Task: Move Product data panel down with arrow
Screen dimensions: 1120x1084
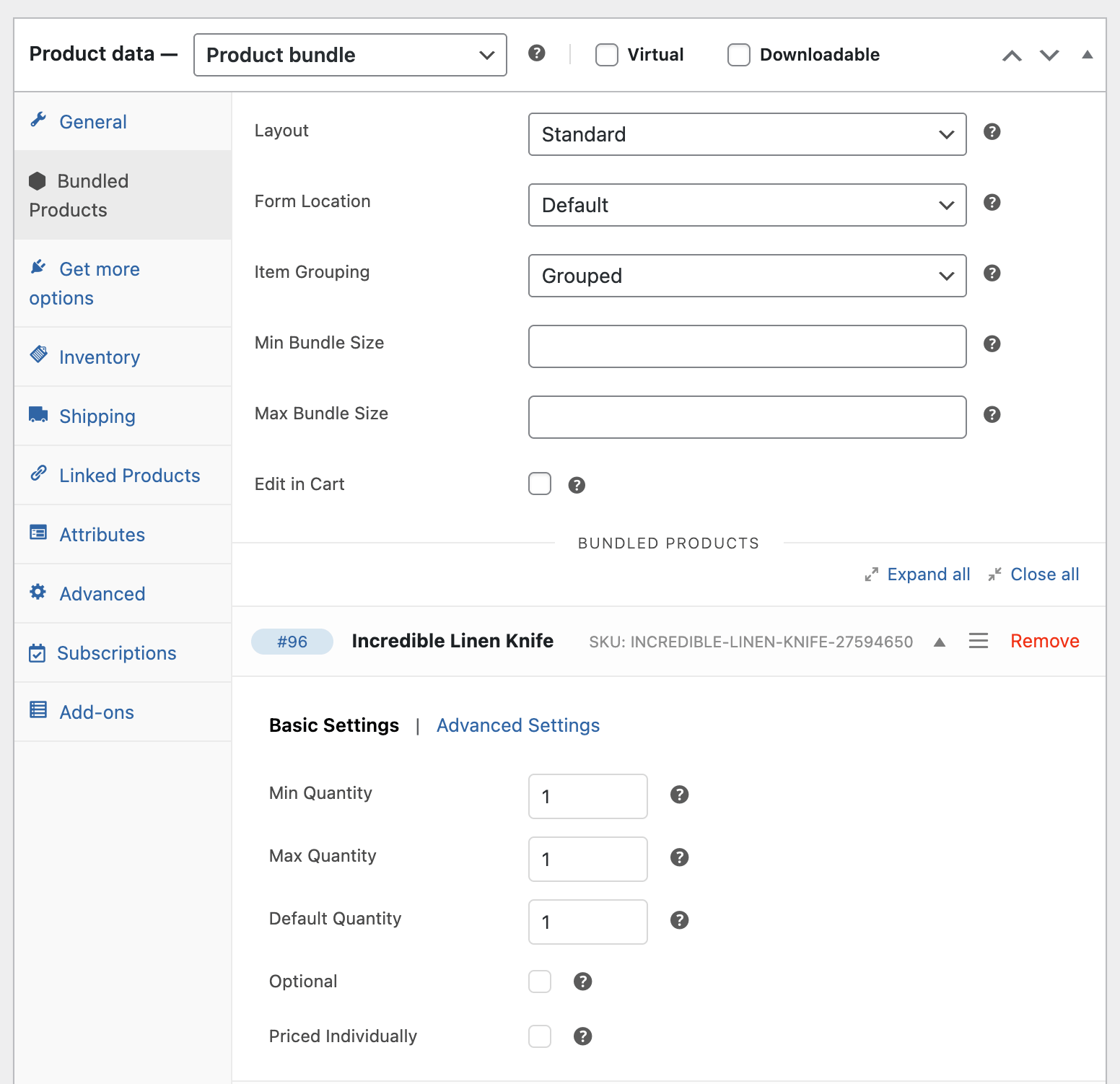Action: [x=1049, y=56]
